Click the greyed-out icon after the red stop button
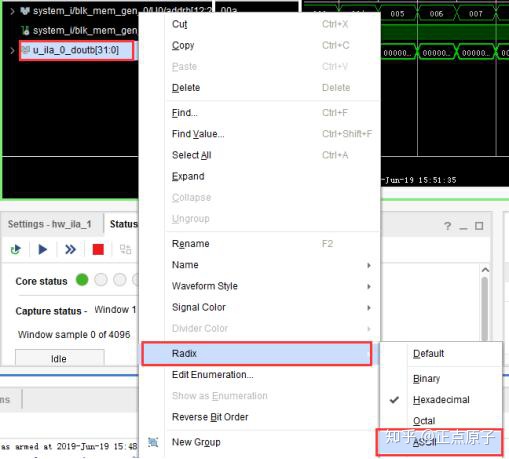The width and height of the screenshot is (509, 459). [x=125, y=249]
